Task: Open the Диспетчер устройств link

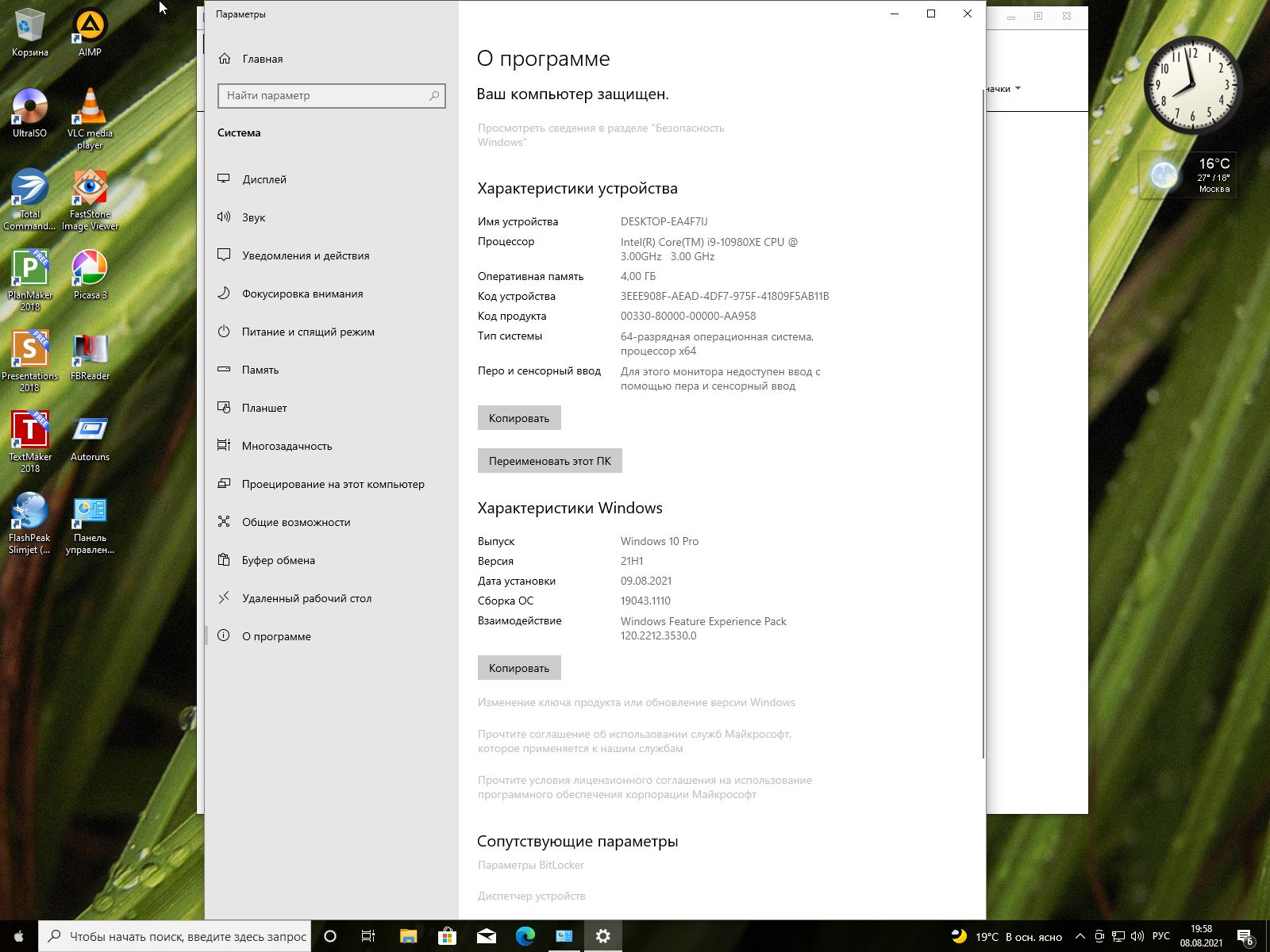Action: point(531,896)
